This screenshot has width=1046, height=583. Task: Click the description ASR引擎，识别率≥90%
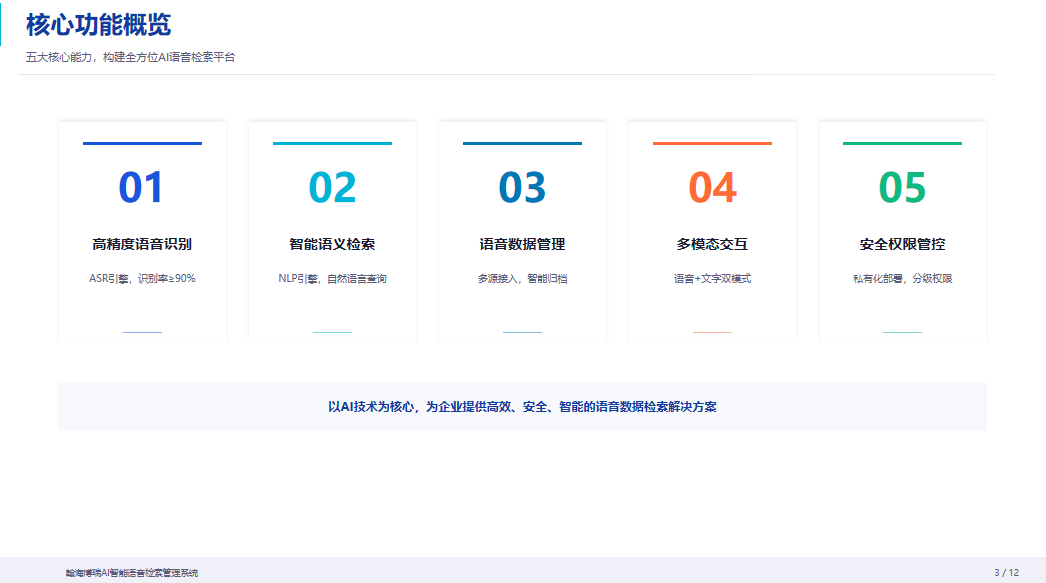142,279
